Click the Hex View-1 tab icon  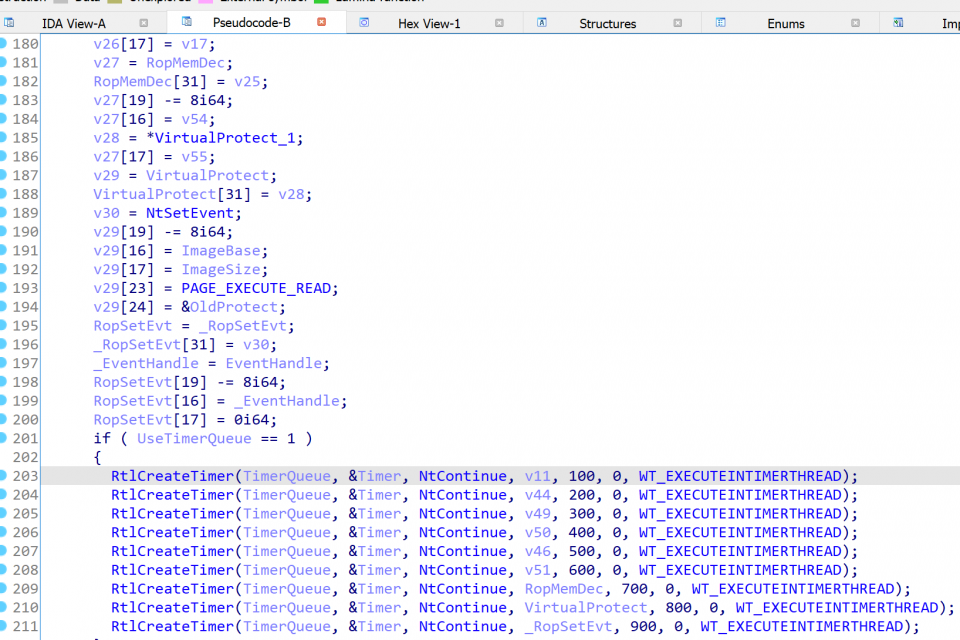[364, 23]
